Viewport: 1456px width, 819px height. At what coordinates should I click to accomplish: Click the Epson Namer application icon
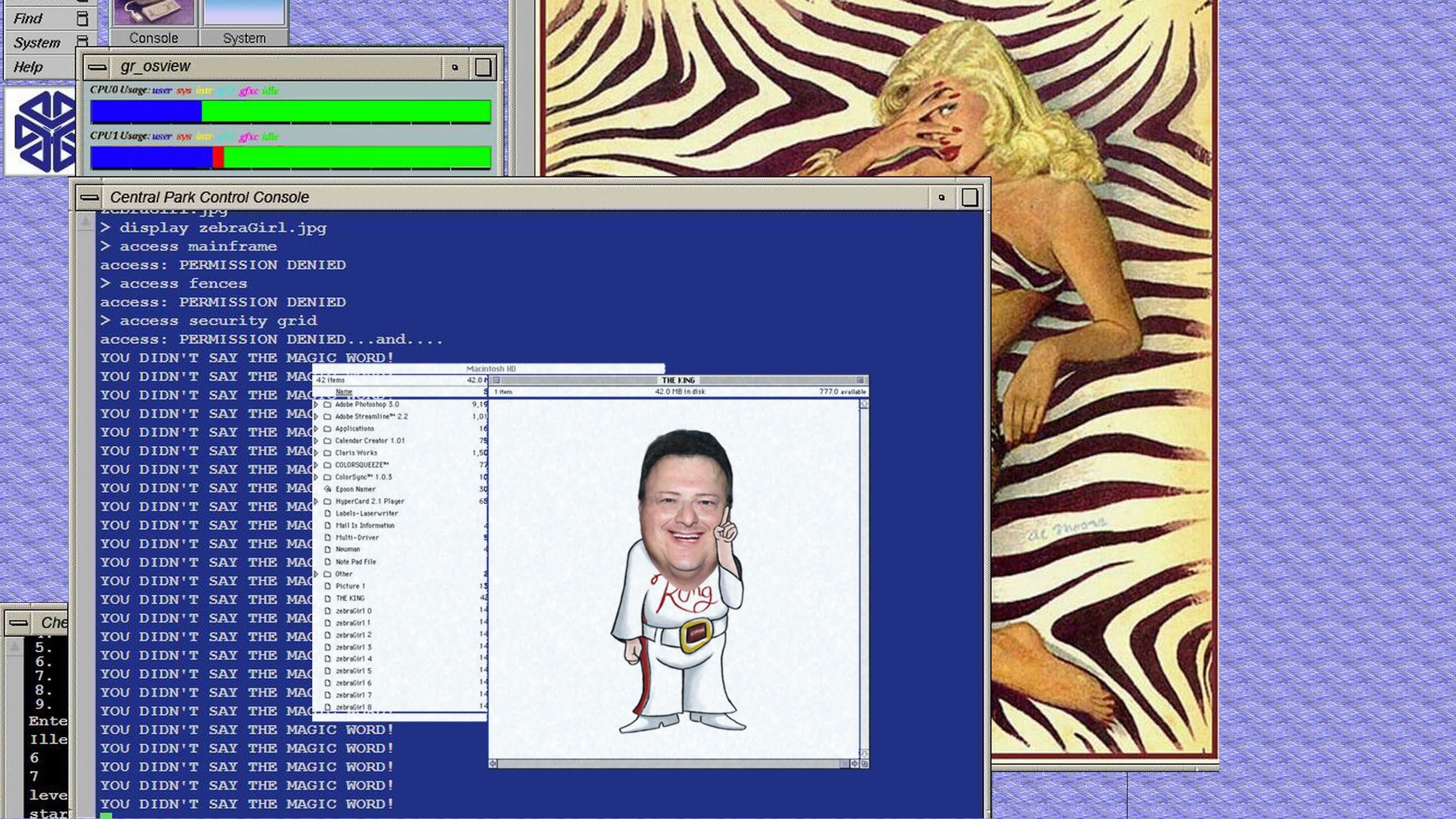[x=327, y=489]
